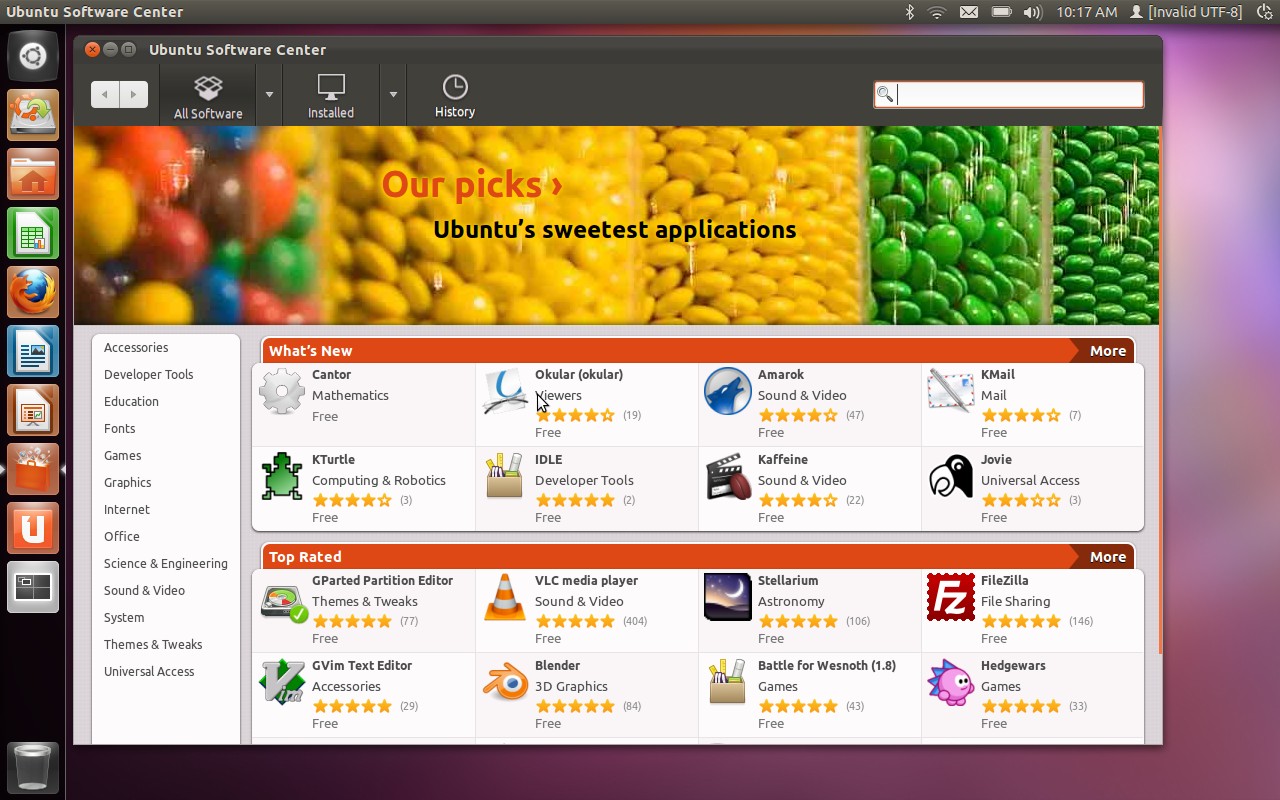The height and width of the screenshot is (800, 1280).
Task: Click the Okular app icon
Action: click(505, 391)
